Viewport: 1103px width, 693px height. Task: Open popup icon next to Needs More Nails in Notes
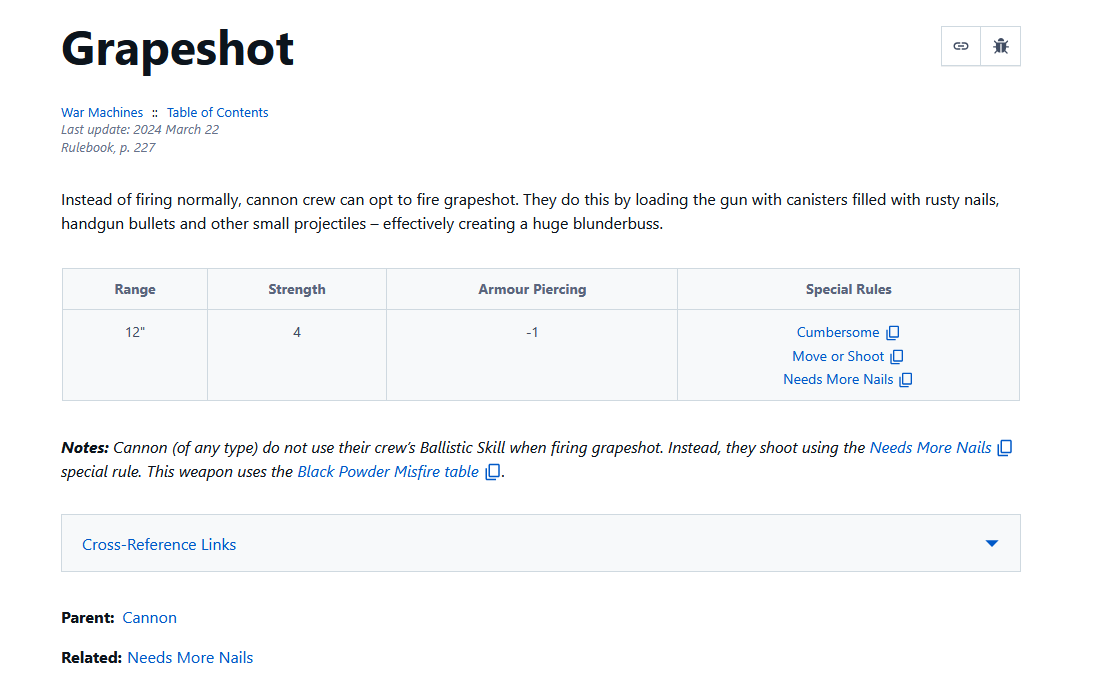[x=1005, y=448]
